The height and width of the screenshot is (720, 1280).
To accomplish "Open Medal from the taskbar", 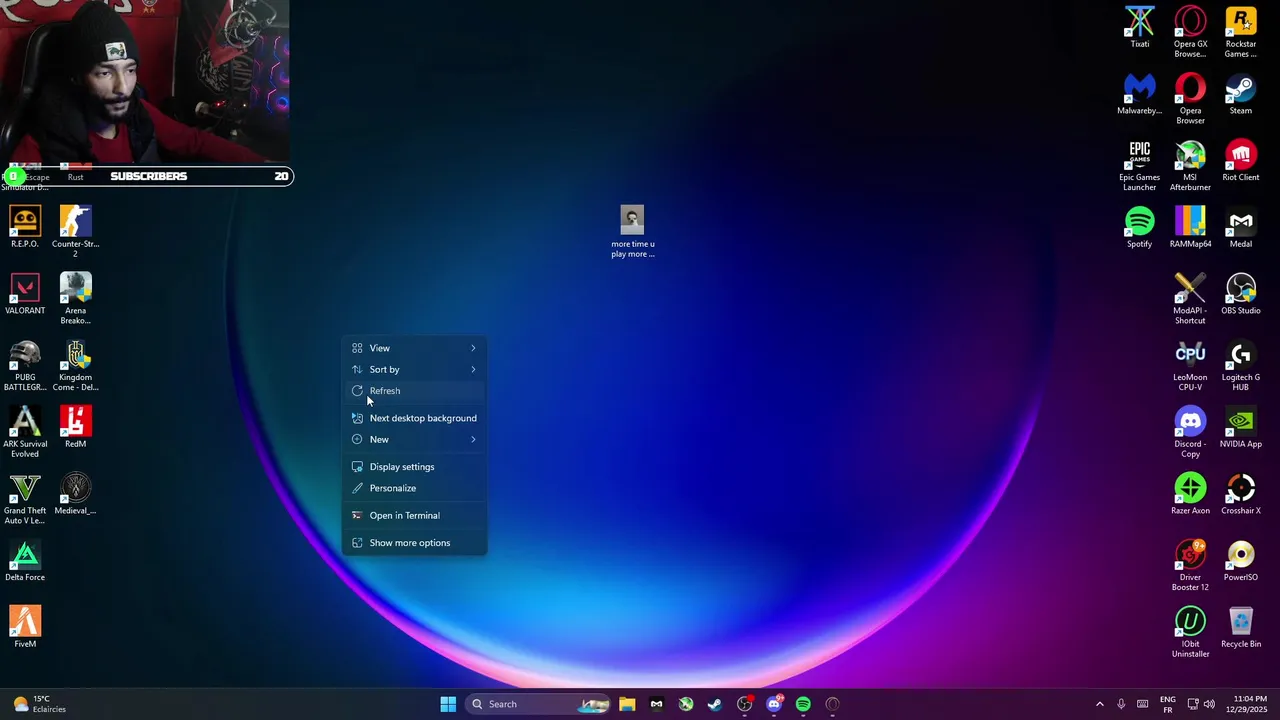I will click(656, 704).
